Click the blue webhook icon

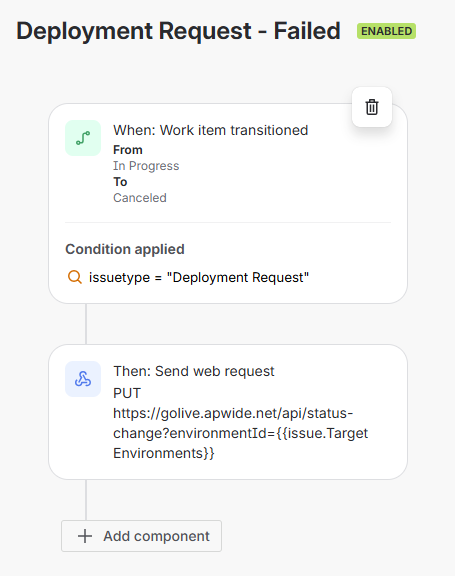pos(83,379)
